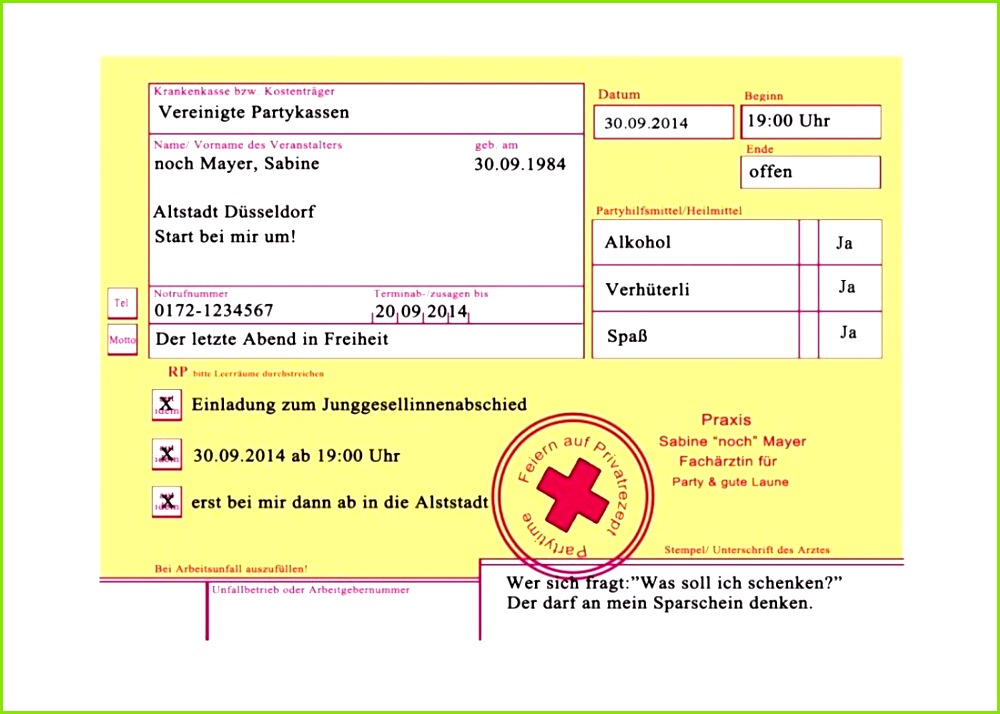The width and height of the screenshot is (1000, 714).
Task: Click the Ende field showing offen
Action: pos(810,172)
